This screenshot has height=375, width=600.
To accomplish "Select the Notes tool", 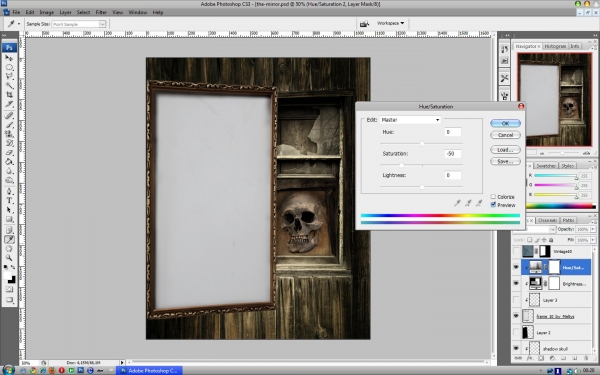I will (x=9, y=230).
